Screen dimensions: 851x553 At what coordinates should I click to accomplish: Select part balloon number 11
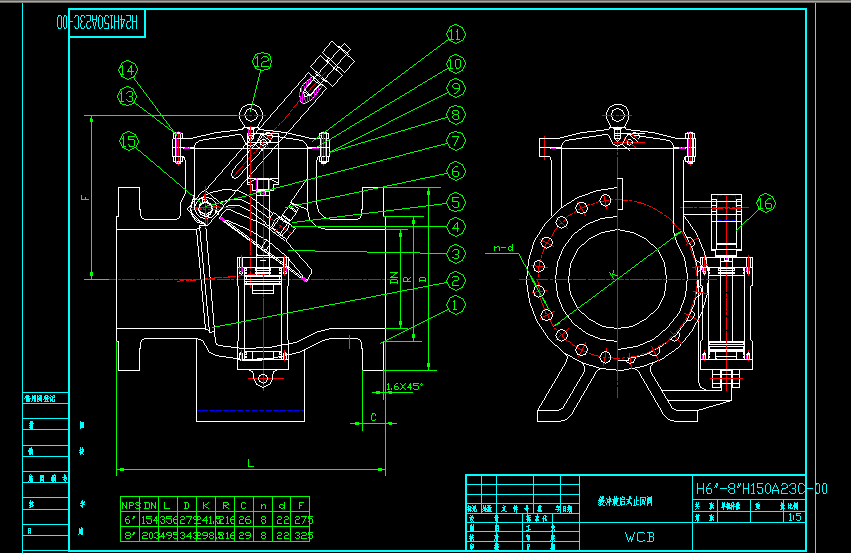tap(455, 34)
